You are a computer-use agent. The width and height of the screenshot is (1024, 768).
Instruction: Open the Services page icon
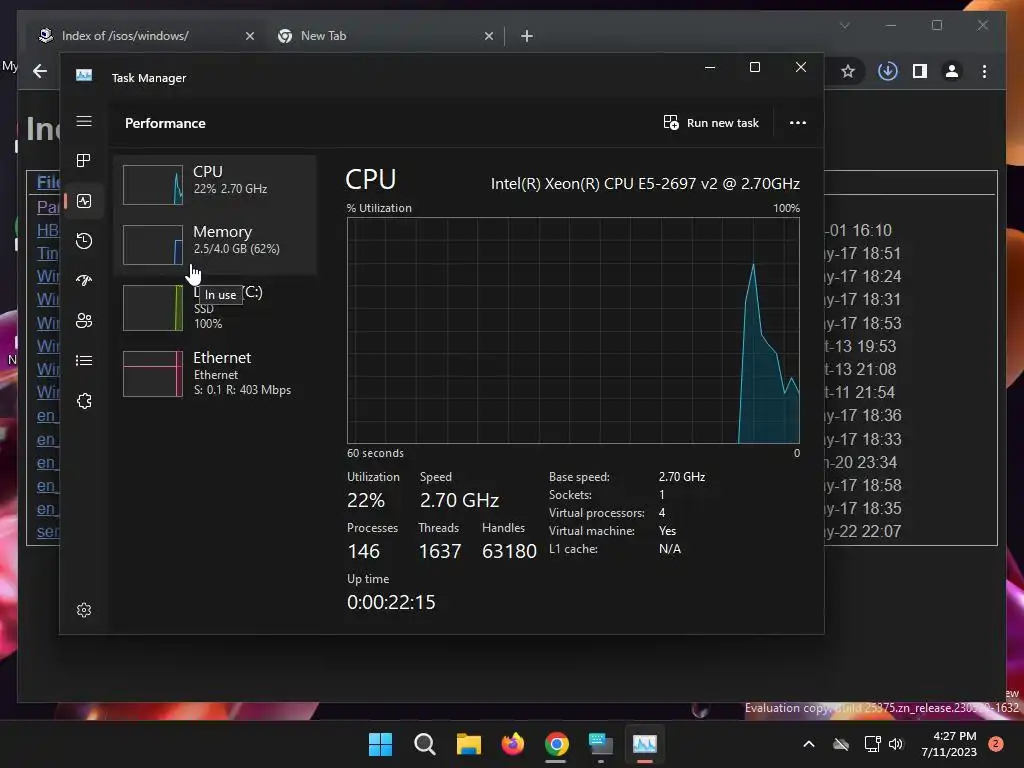[x=84, y=401]
